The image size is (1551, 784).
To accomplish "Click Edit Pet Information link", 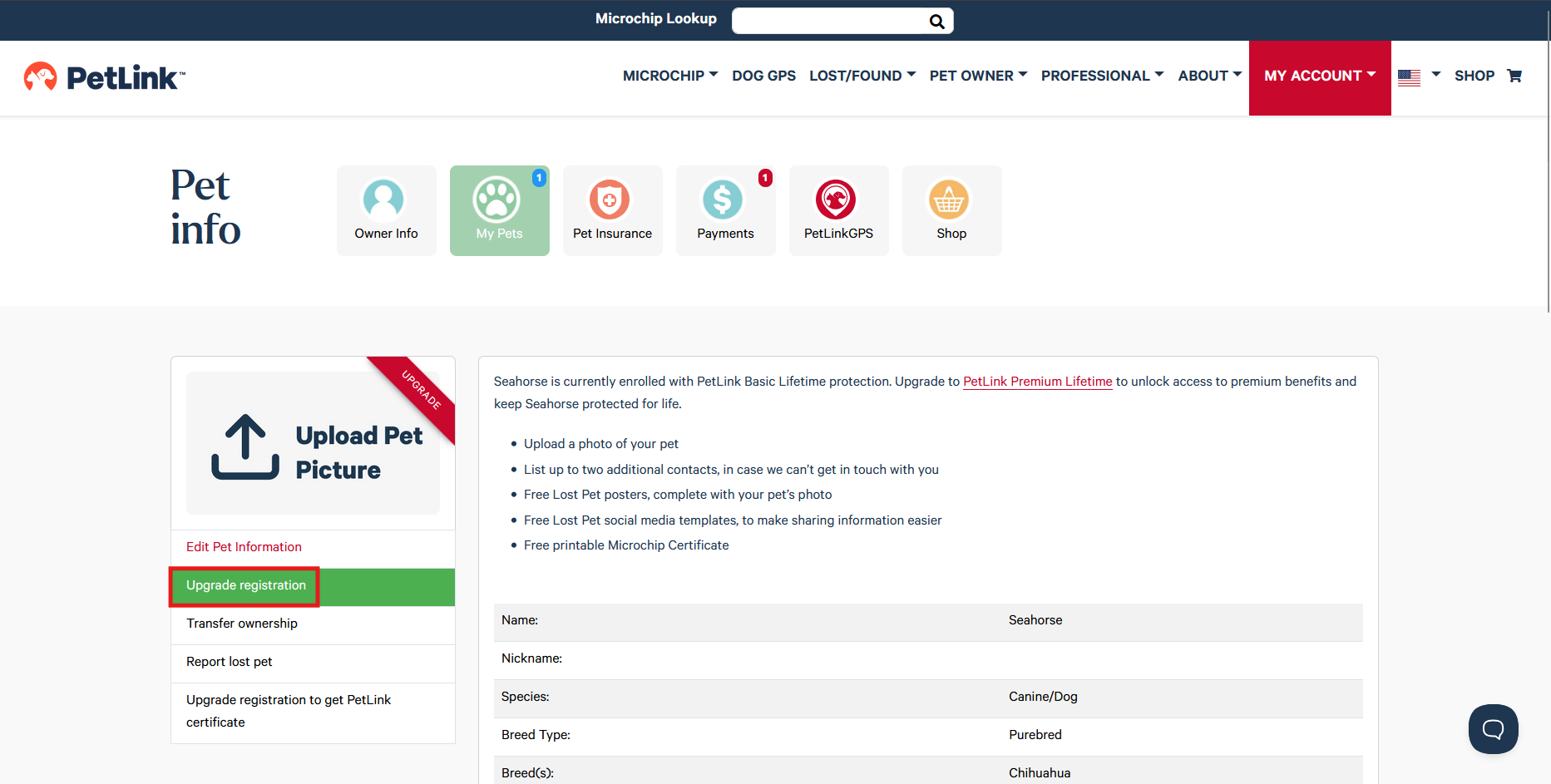I will (x=244, y=547).
